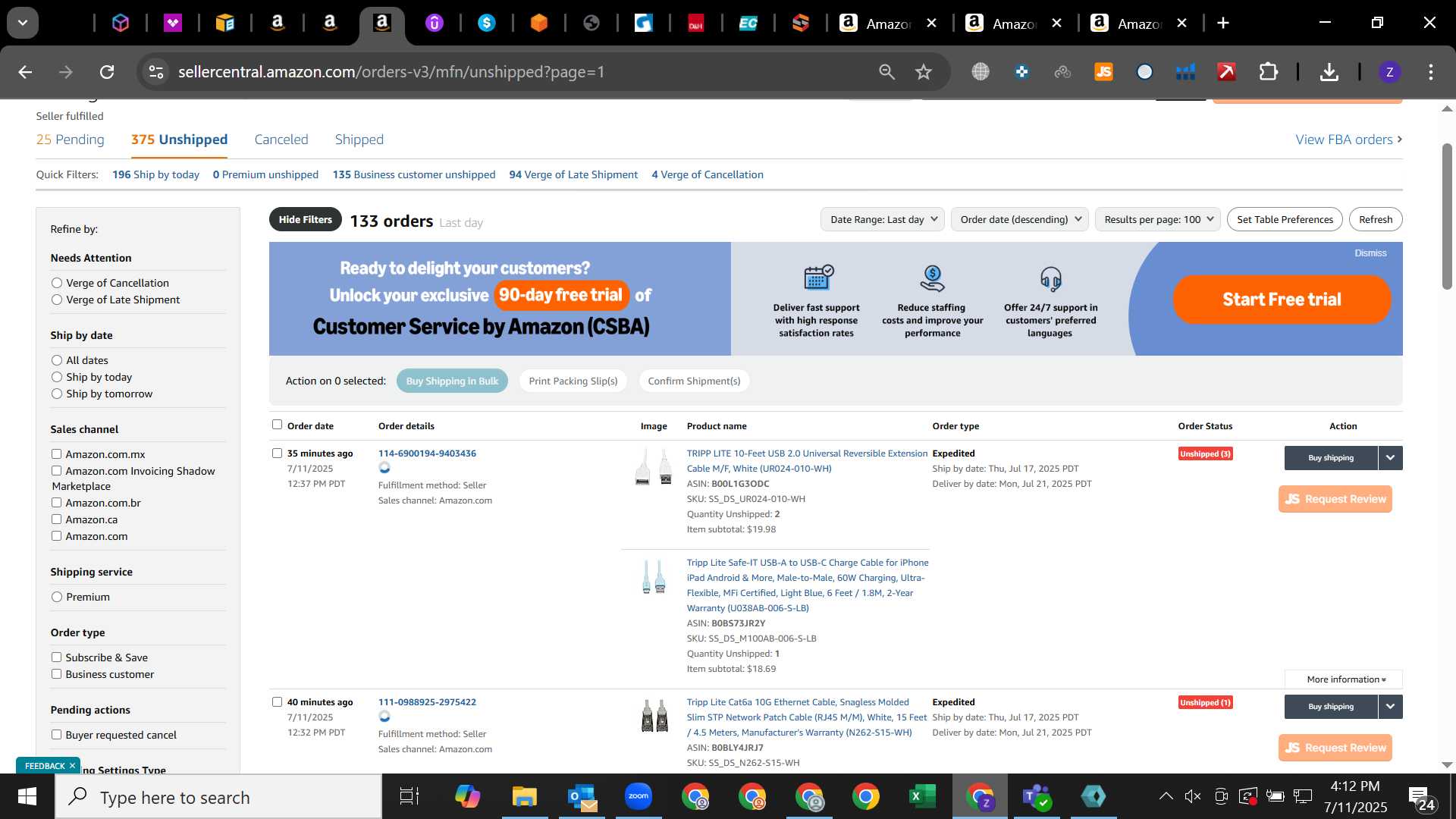Open a new browser tab
1456x819 pixels.
(x=1223, y=24)
